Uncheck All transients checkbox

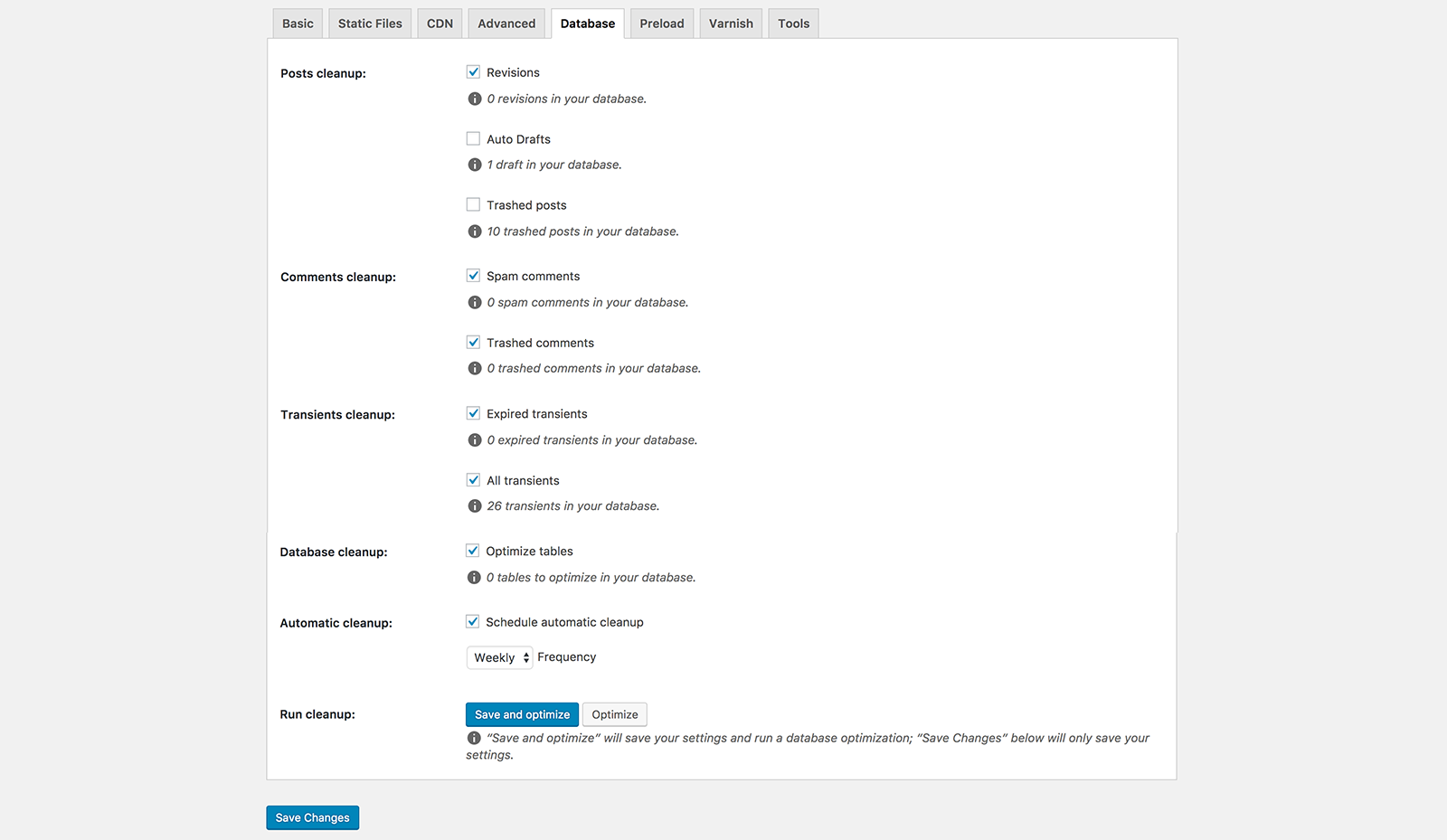pos(473,480)
